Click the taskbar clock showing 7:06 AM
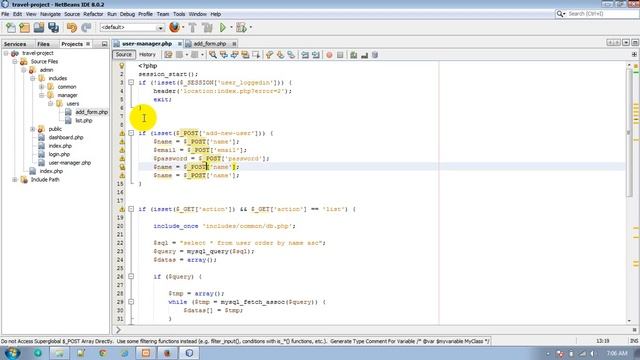Viewport: 640px width, 360px height. tap(617, 353)
